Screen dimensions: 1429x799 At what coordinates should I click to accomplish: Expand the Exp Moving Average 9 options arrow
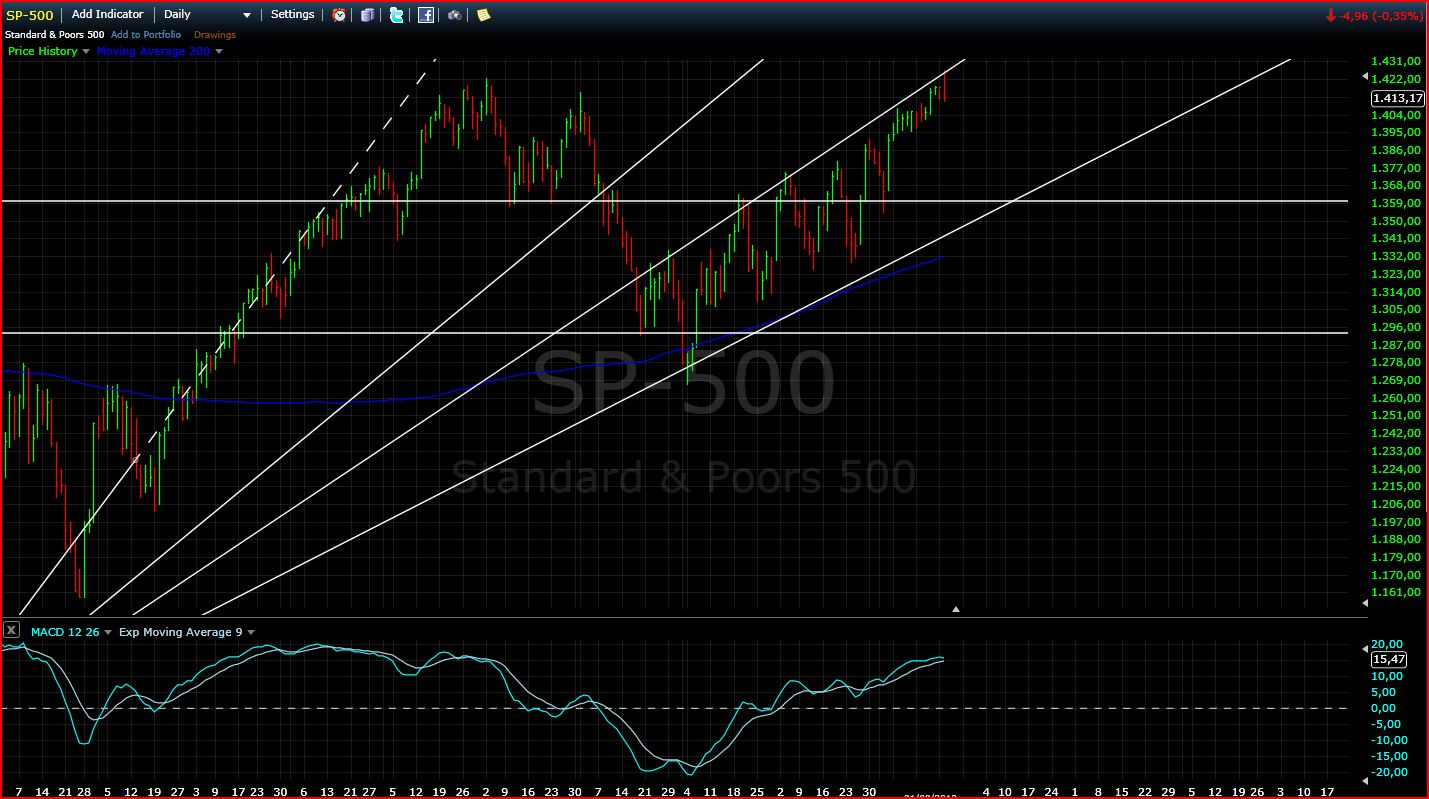[251, 632]
